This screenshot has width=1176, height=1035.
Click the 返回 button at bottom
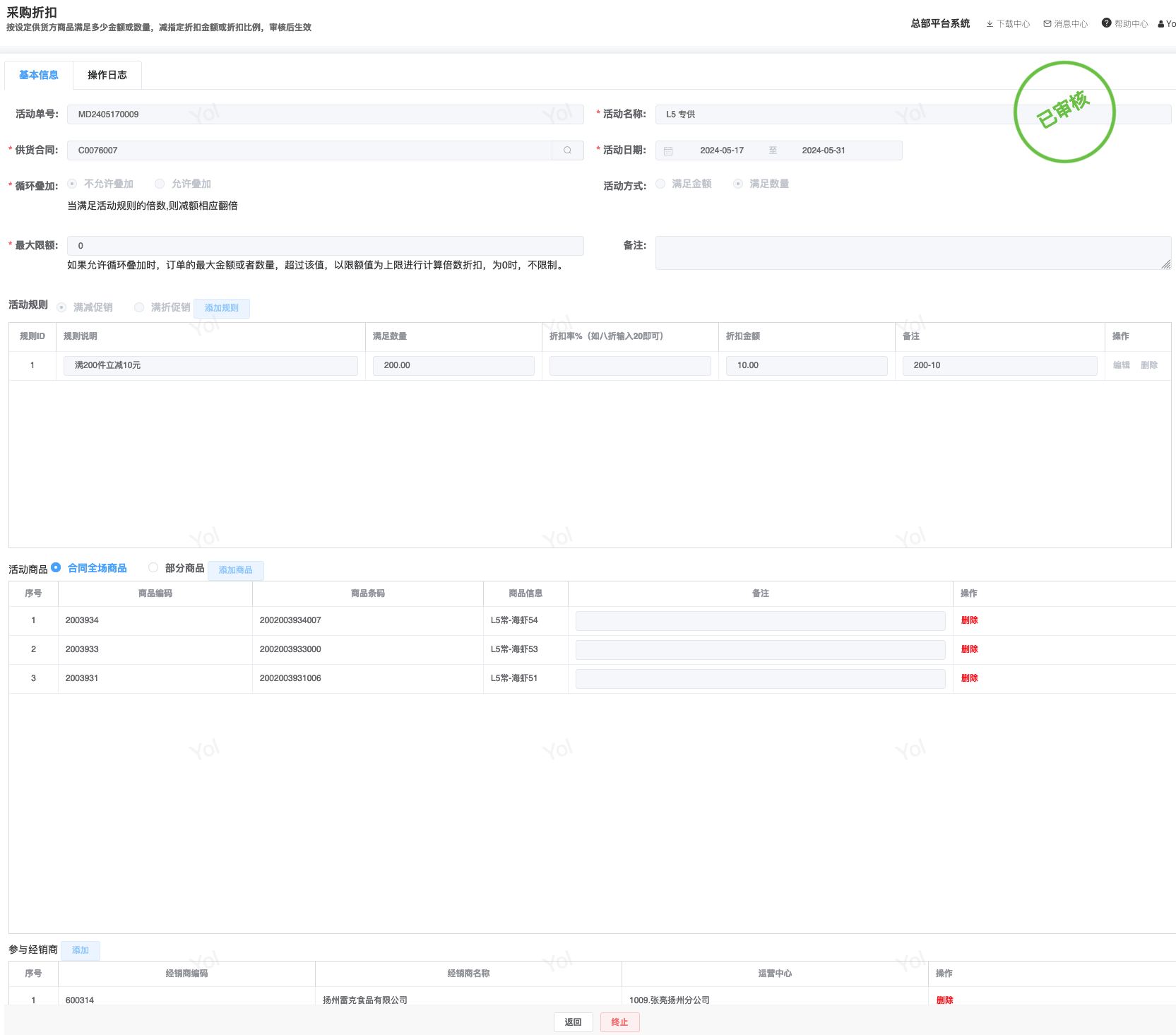[573, 1022]
